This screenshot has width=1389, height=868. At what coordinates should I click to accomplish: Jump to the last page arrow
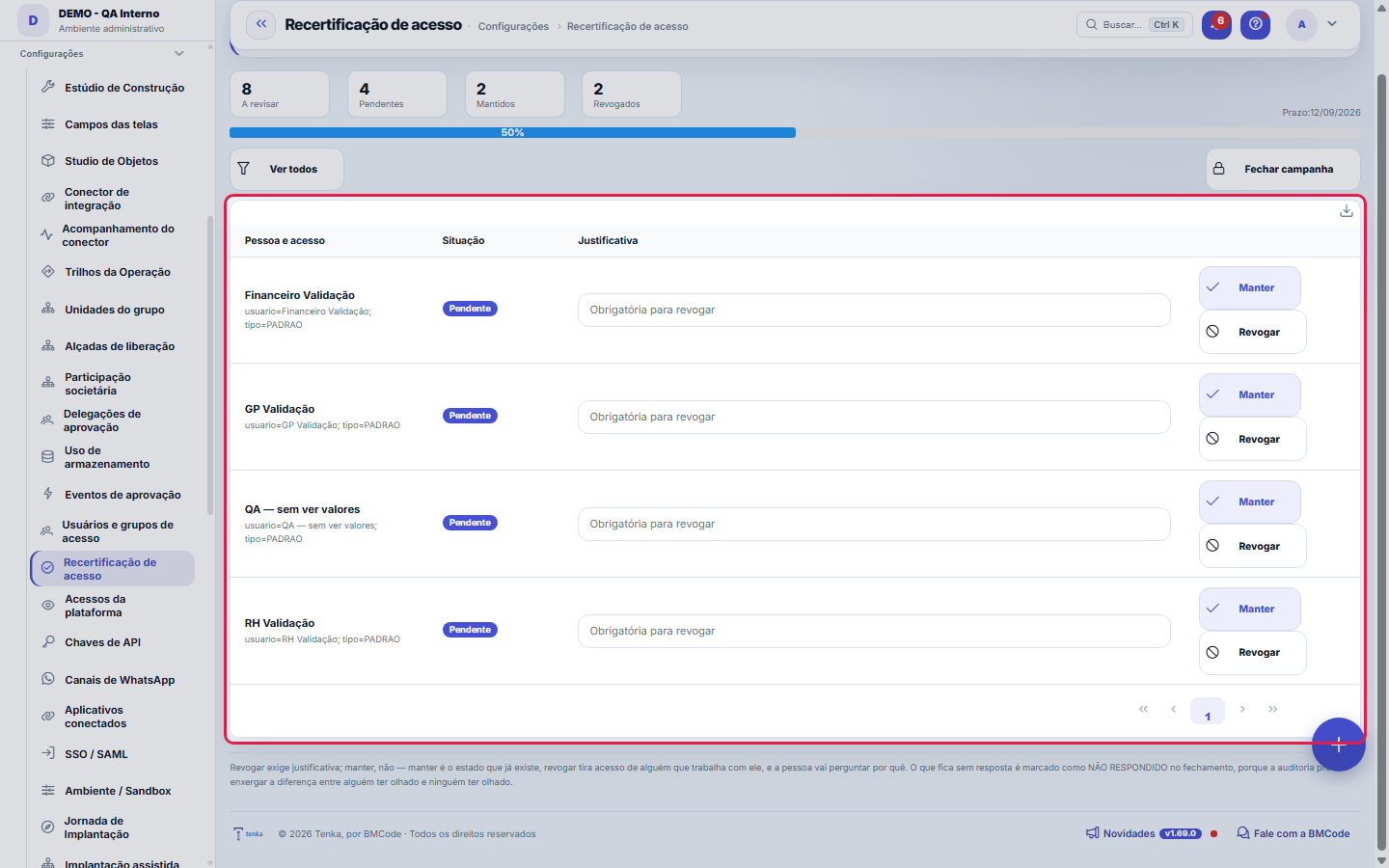(1273, 710)
